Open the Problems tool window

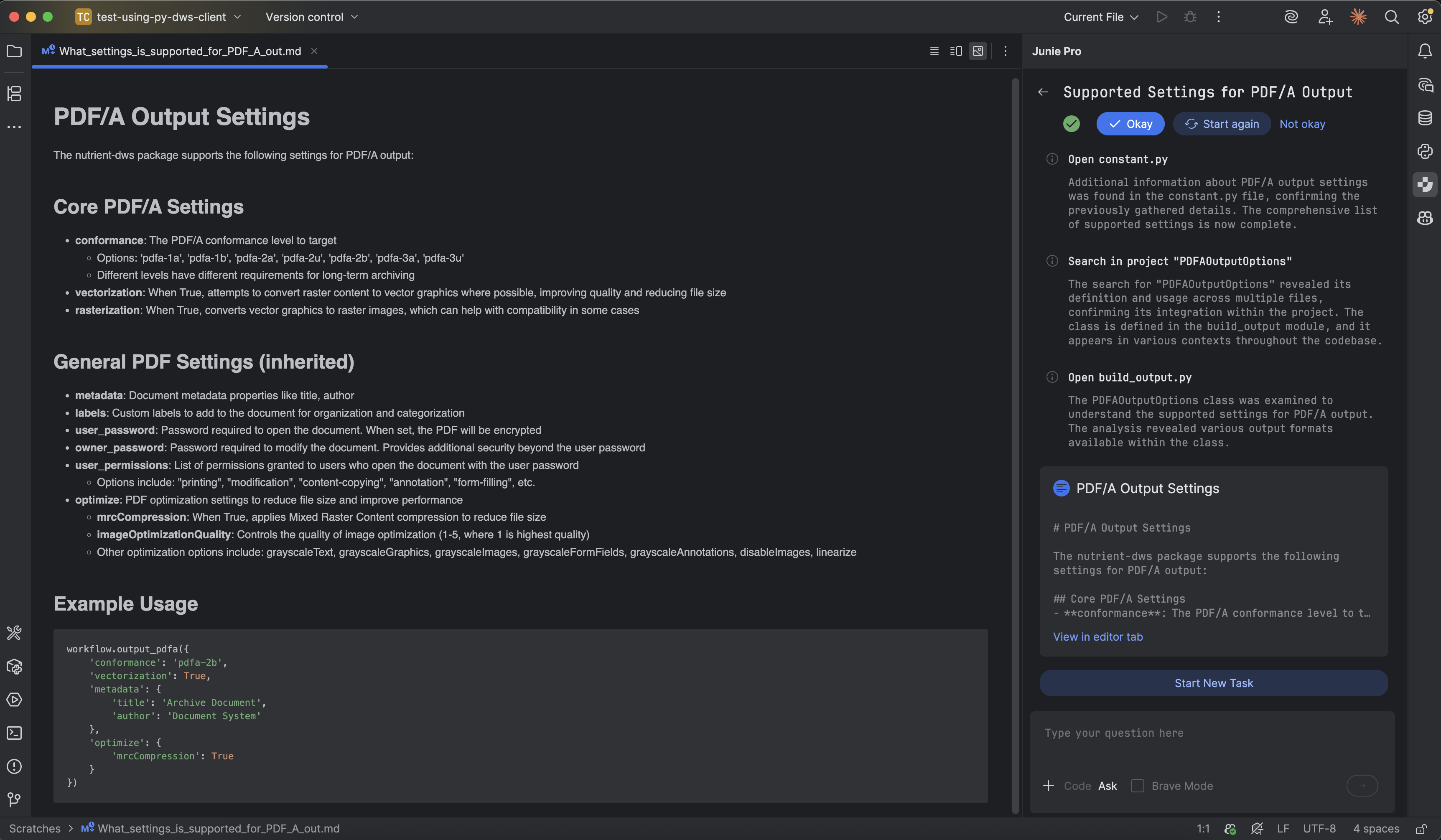(14, 766)
